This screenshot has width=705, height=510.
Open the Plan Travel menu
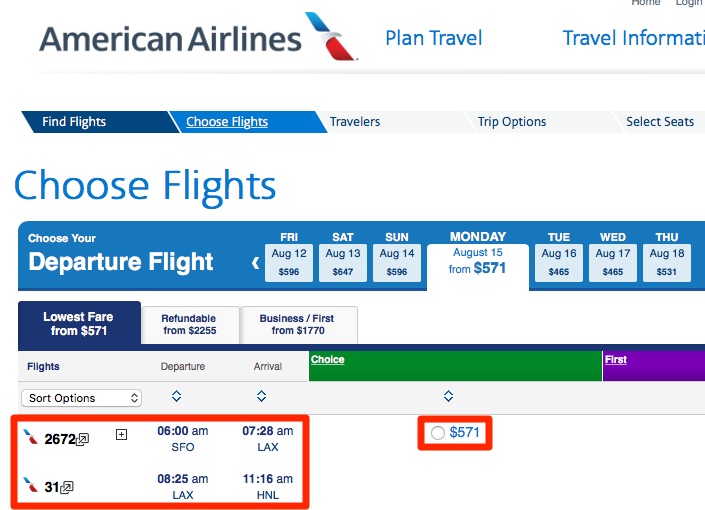[x=434, y=38]
